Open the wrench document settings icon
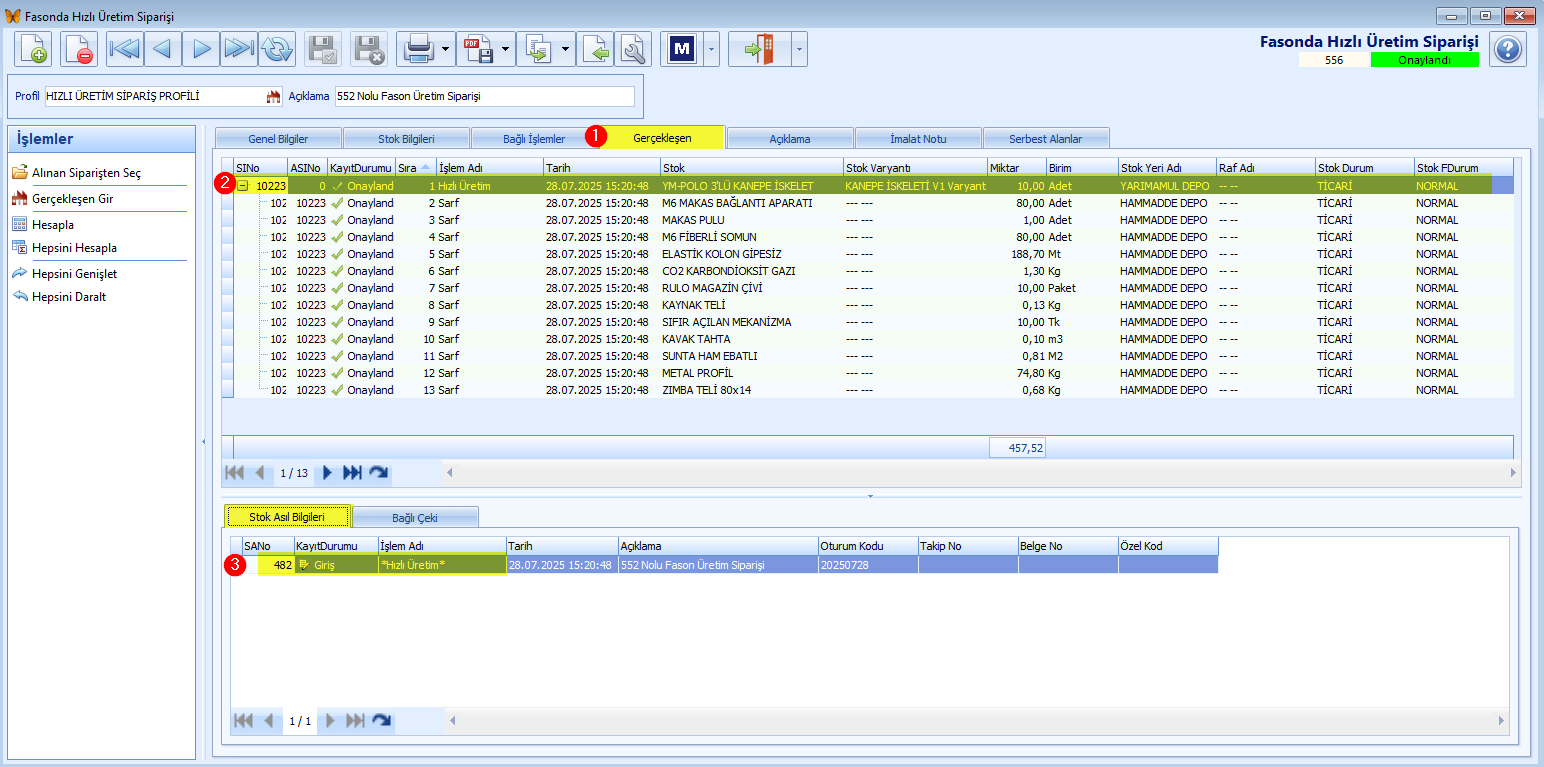This screenshot has height=767, width=1544. pyautogui.click(x=633, y=49)
